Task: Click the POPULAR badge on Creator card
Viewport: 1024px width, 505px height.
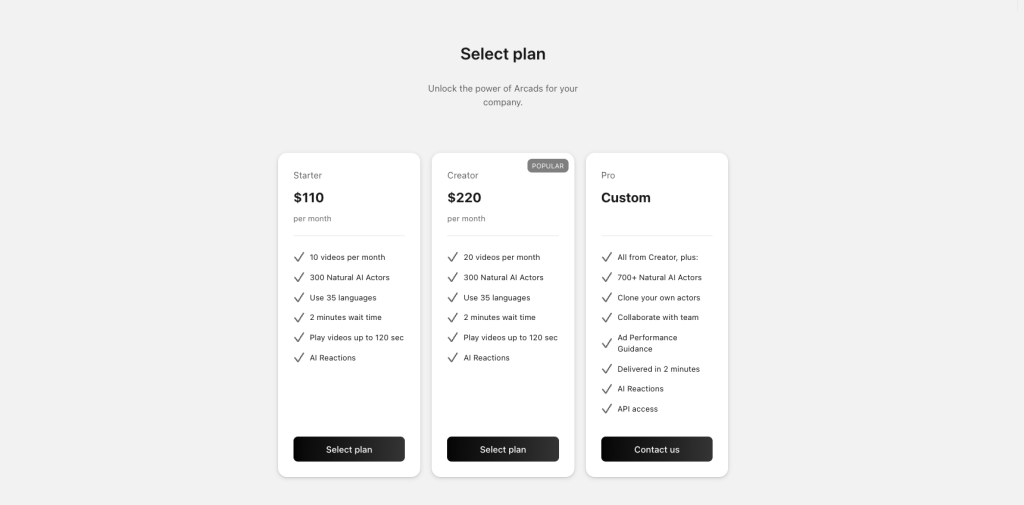Action: [x=548, y=166]
